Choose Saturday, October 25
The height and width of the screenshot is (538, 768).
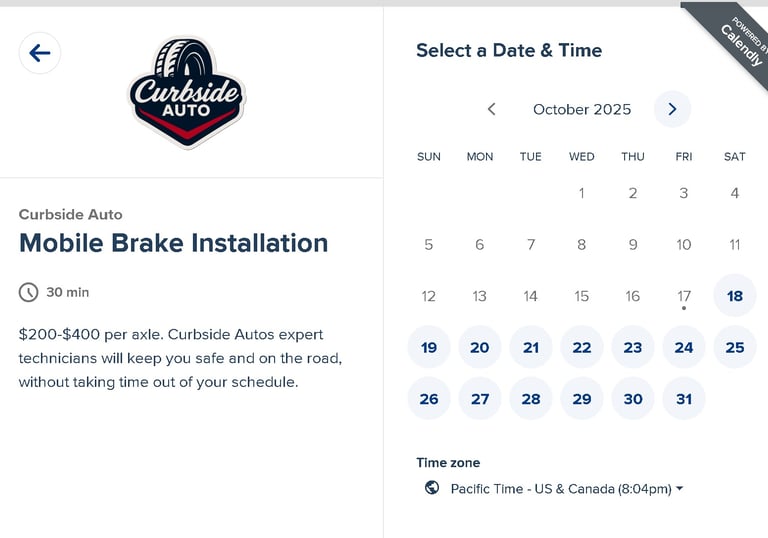coord(735,347)
